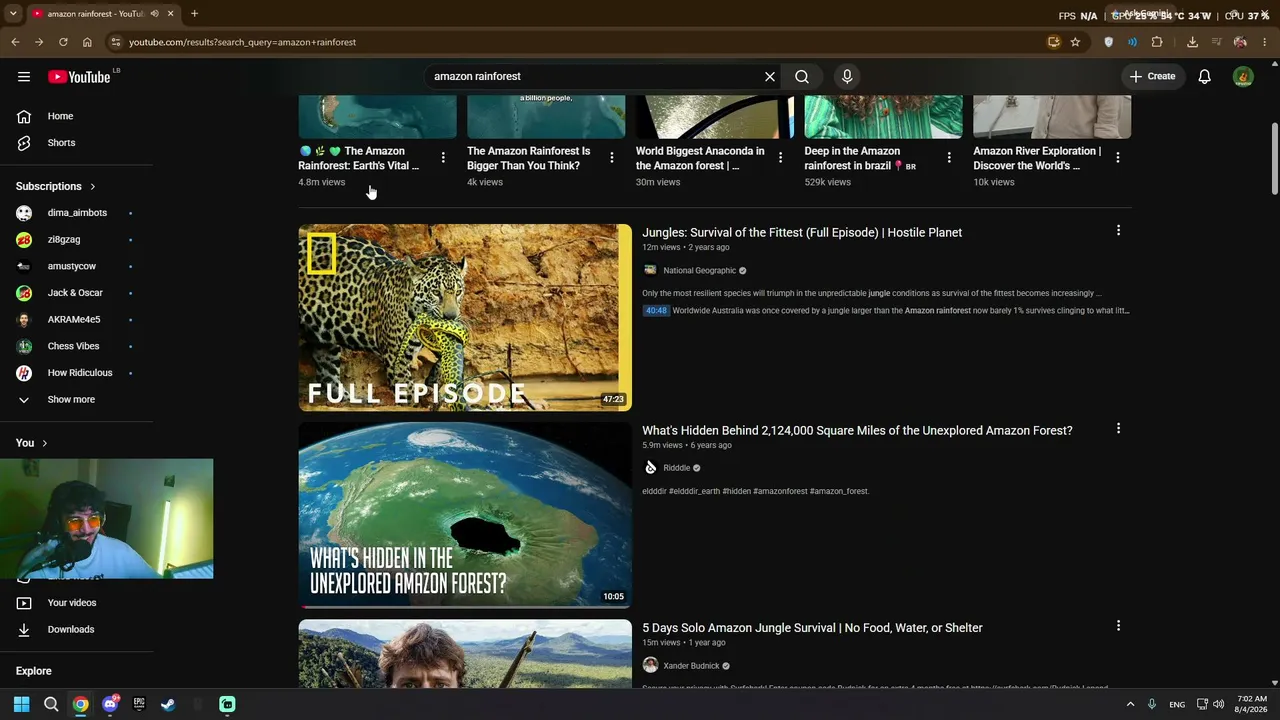Clear the search box with the X icon
1280x720 pixels.
pyautogui.click(x=770, y=77)
